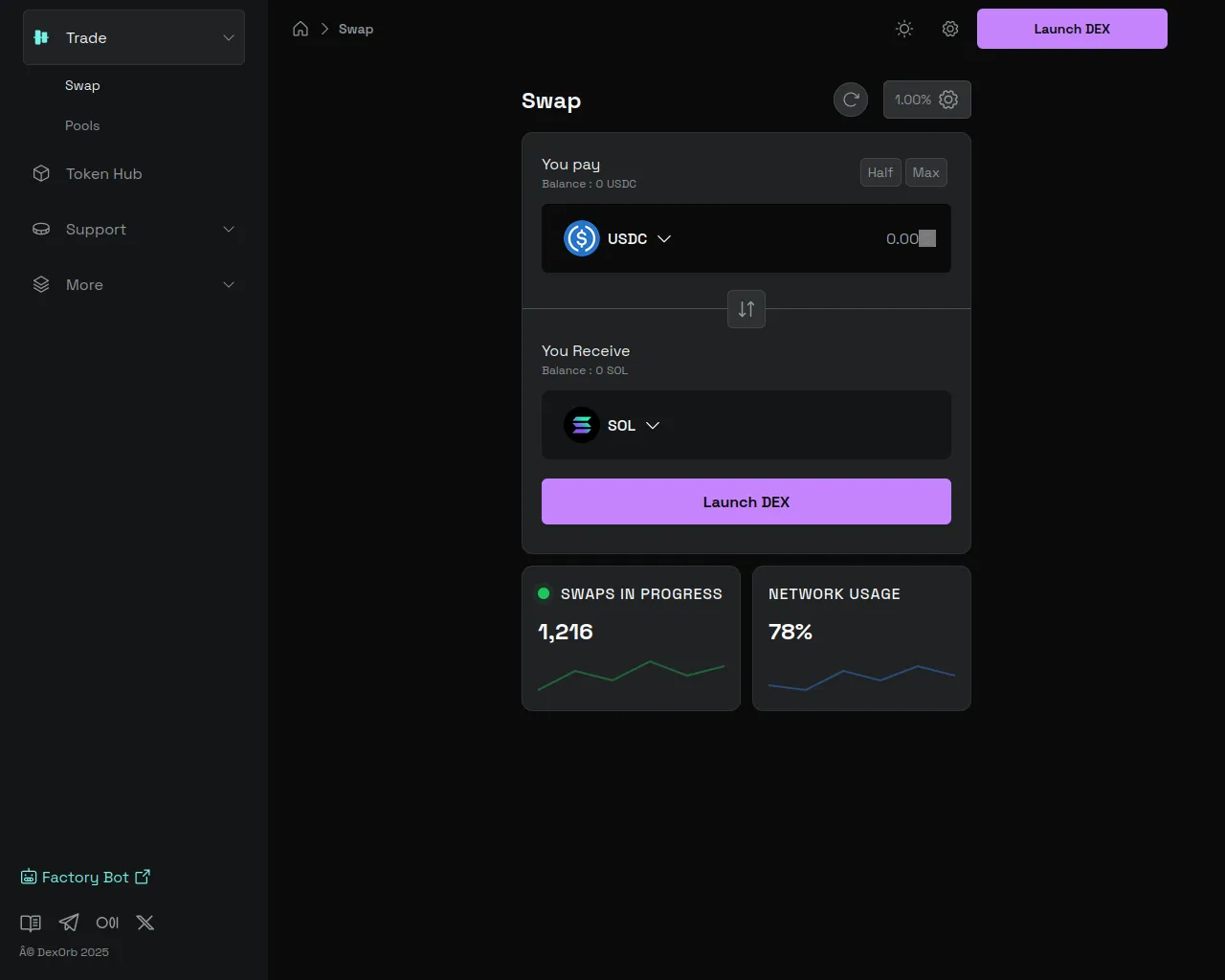
Task: Click the Support section icon
Action: (x=41, y=229)
